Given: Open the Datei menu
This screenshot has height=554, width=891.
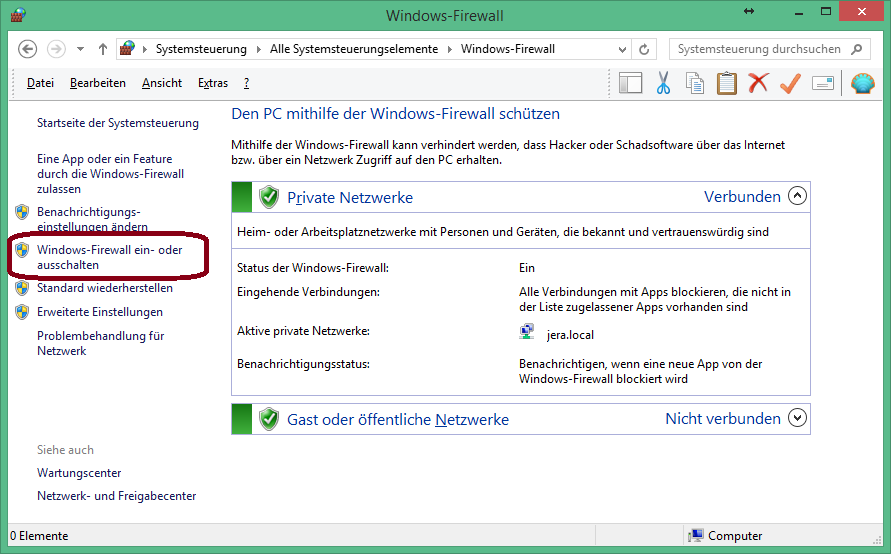Looking at the screenshot, I should [x=40, y=83].
